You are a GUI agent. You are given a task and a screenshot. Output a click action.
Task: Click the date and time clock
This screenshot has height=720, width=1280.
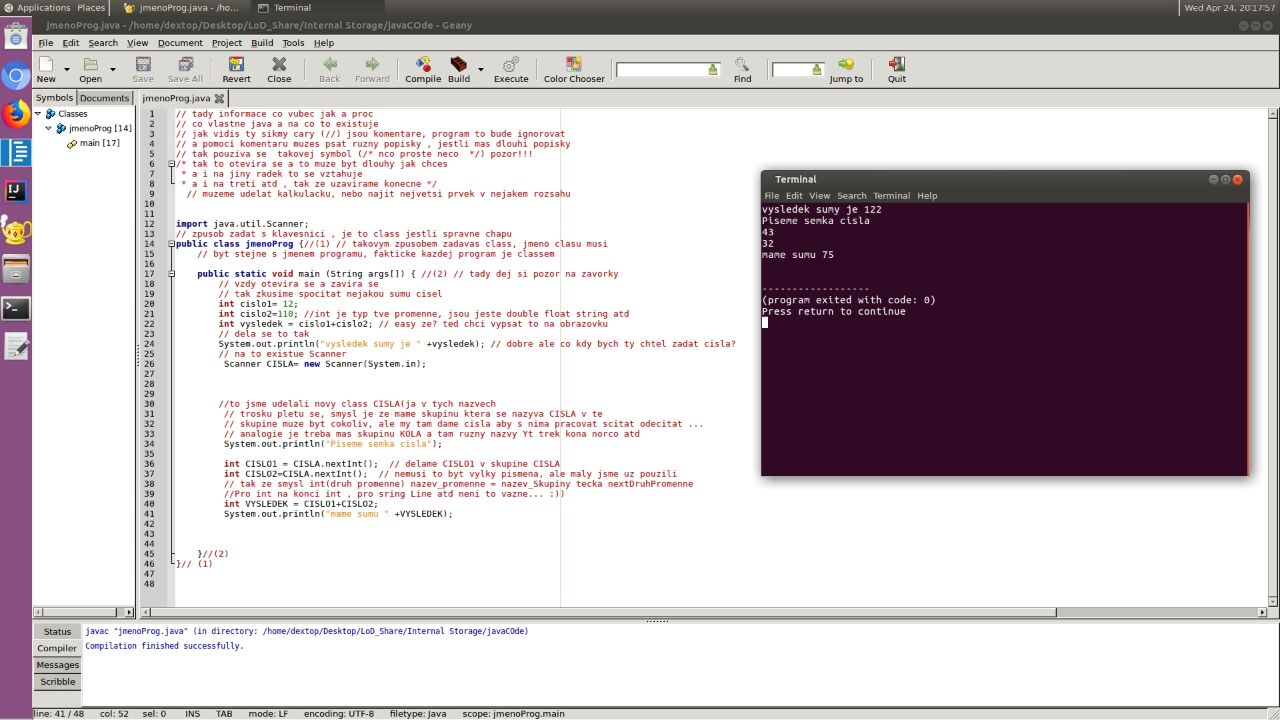(x=1230, y=7)
